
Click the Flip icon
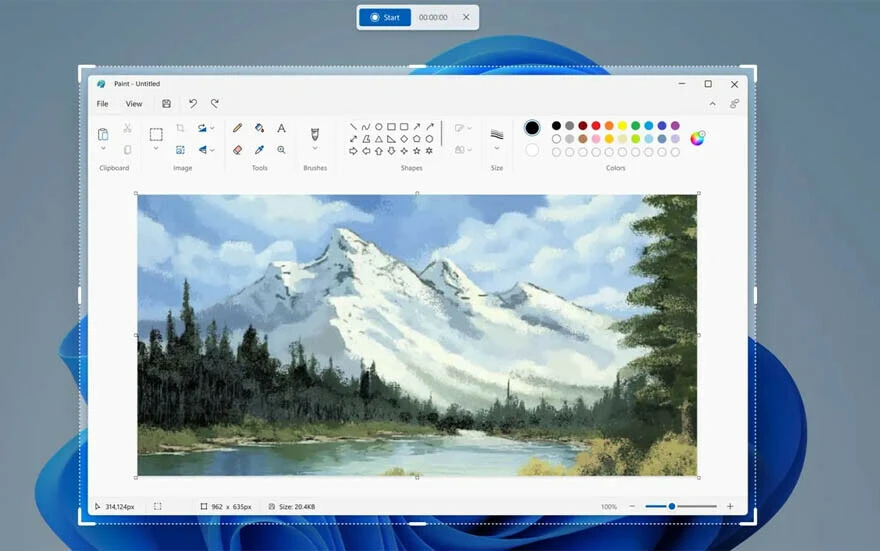click(203, 150)
